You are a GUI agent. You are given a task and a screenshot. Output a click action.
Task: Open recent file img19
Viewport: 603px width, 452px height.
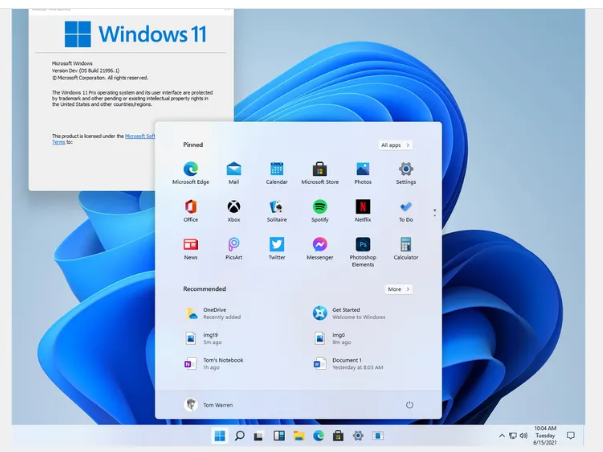pos(203,339)
